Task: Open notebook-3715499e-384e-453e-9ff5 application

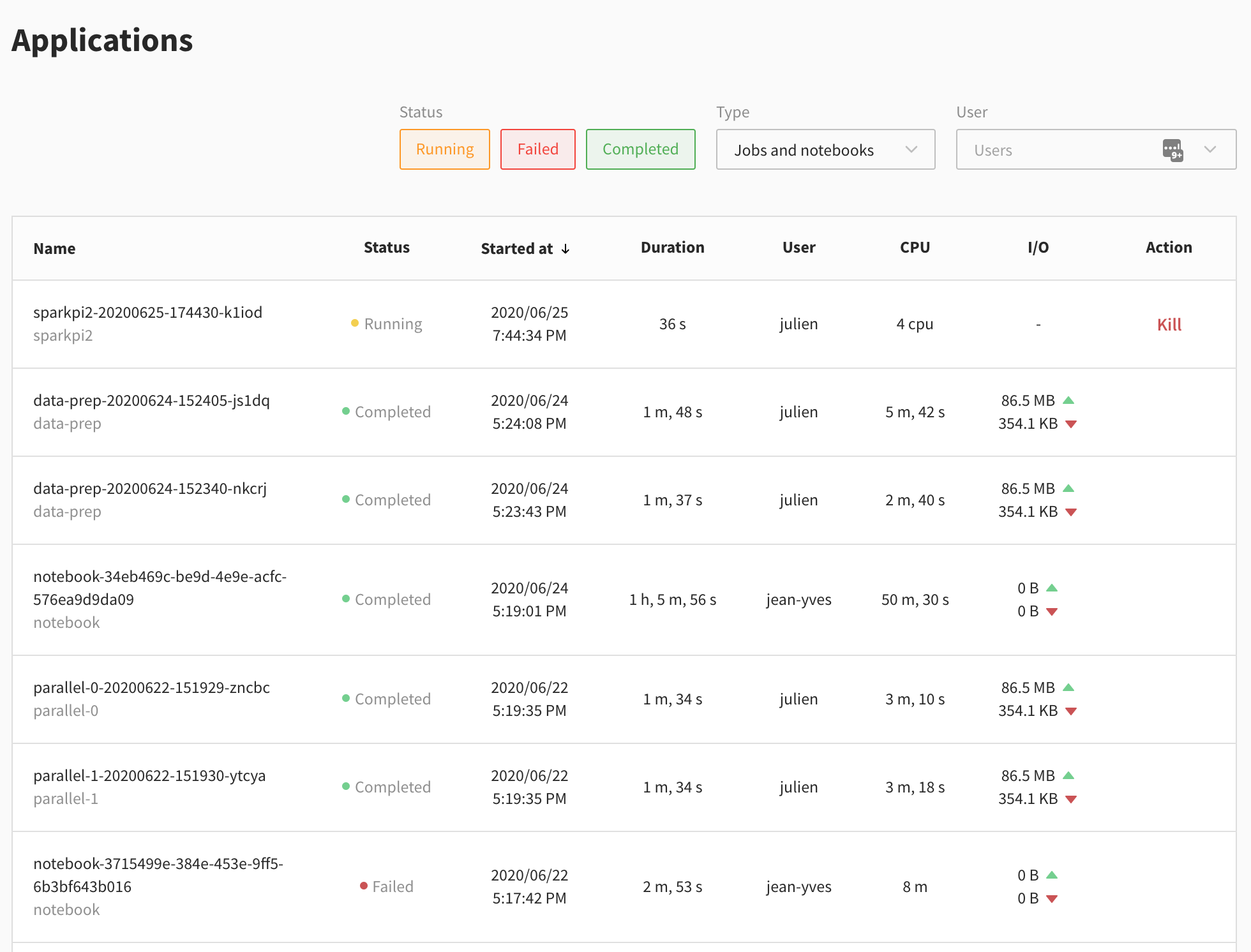Action: click(x=158, y=875)
